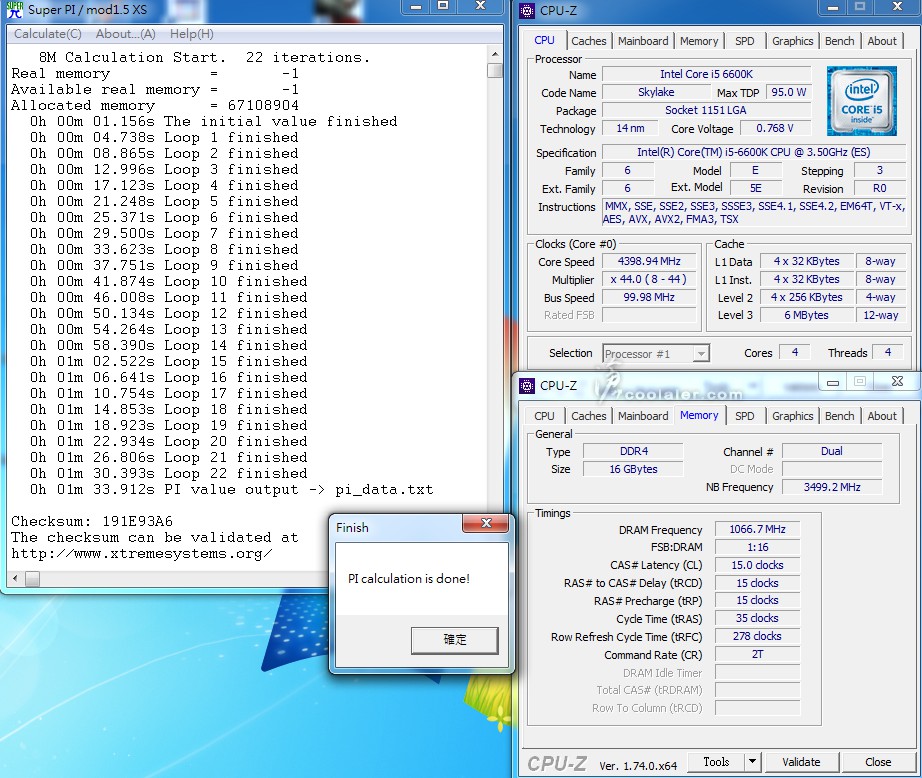Click the Multiplier value x 44.0 (8 - 44)
Viewport: 922px width, 778px height.
tap(649, 279)
